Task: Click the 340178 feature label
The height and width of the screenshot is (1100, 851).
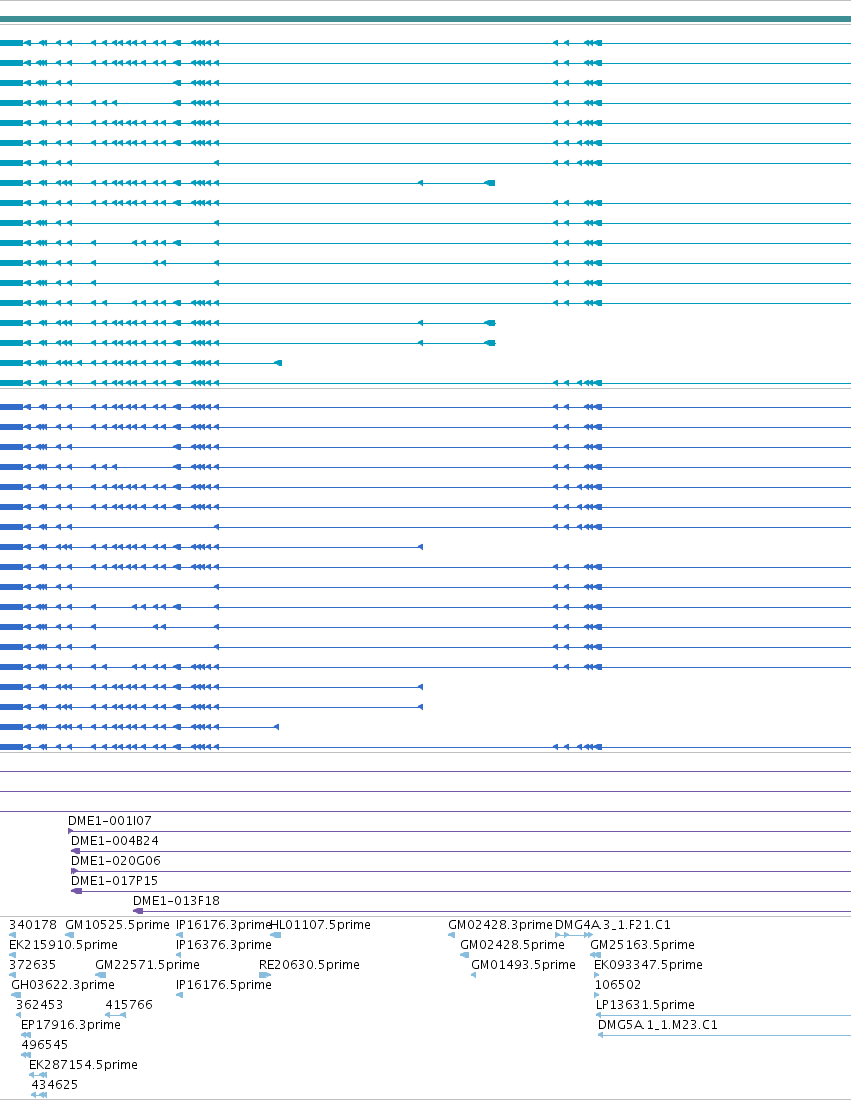Action: pyautogui.click(x=33, y=925)
